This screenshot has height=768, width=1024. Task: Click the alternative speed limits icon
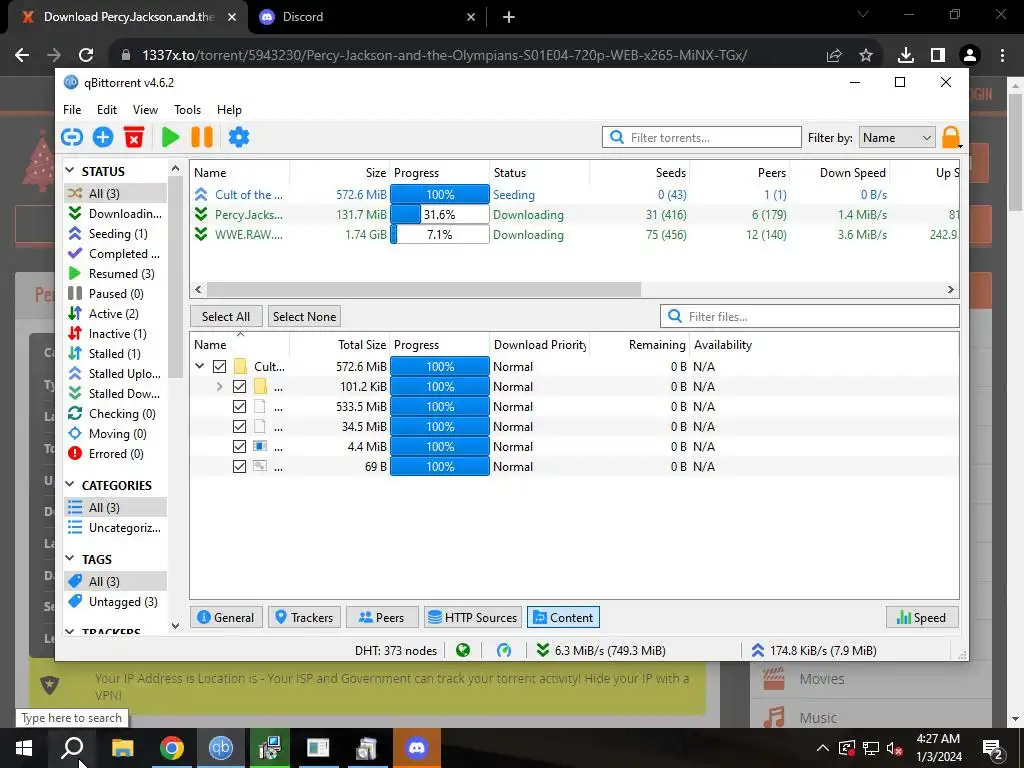(x=504, y=650)
